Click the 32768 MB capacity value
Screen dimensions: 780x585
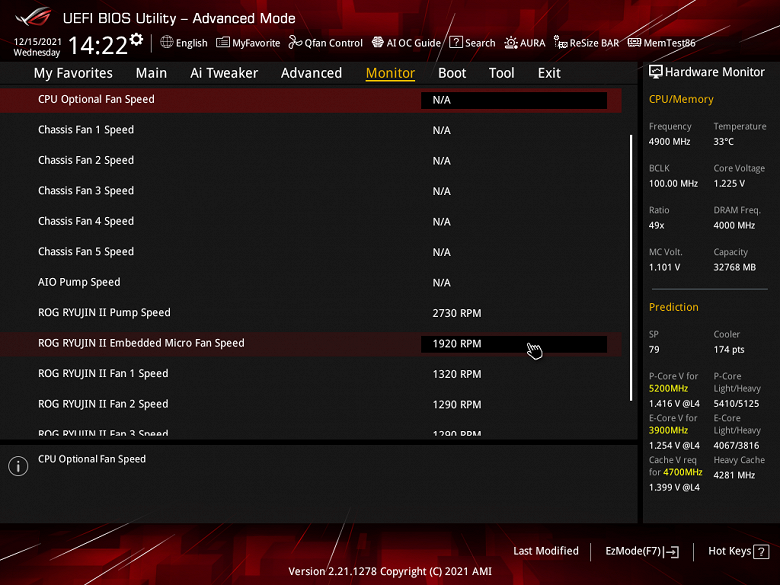click(x=735, y=268)
